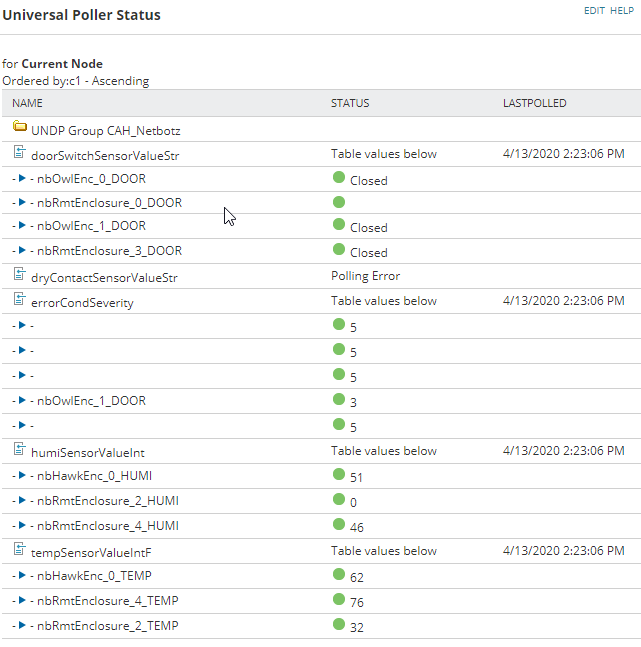Click green status dot for nbRmtEnclosure_3_DOOR
The image size is (641, 647).
point(339,249)
